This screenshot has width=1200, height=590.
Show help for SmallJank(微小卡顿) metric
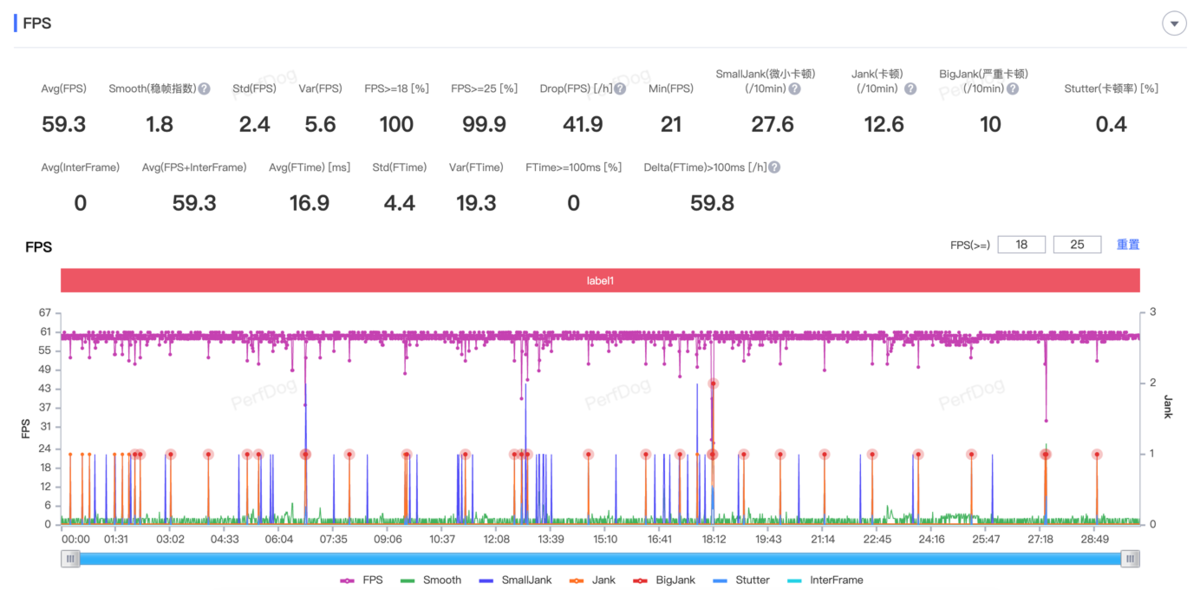794,89
